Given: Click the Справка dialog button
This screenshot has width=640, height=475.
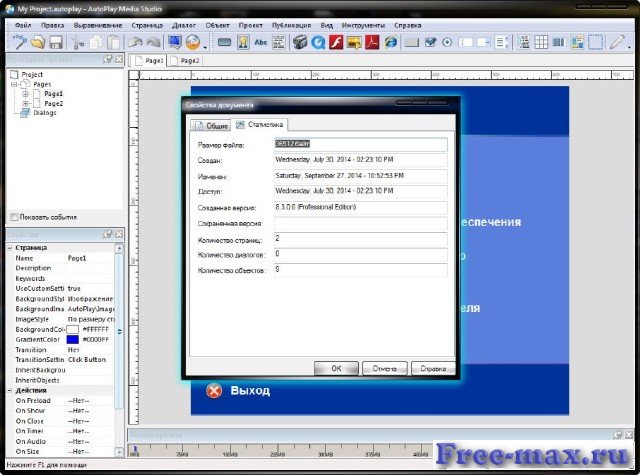Looking at the screenshot, I should [433, 368].
